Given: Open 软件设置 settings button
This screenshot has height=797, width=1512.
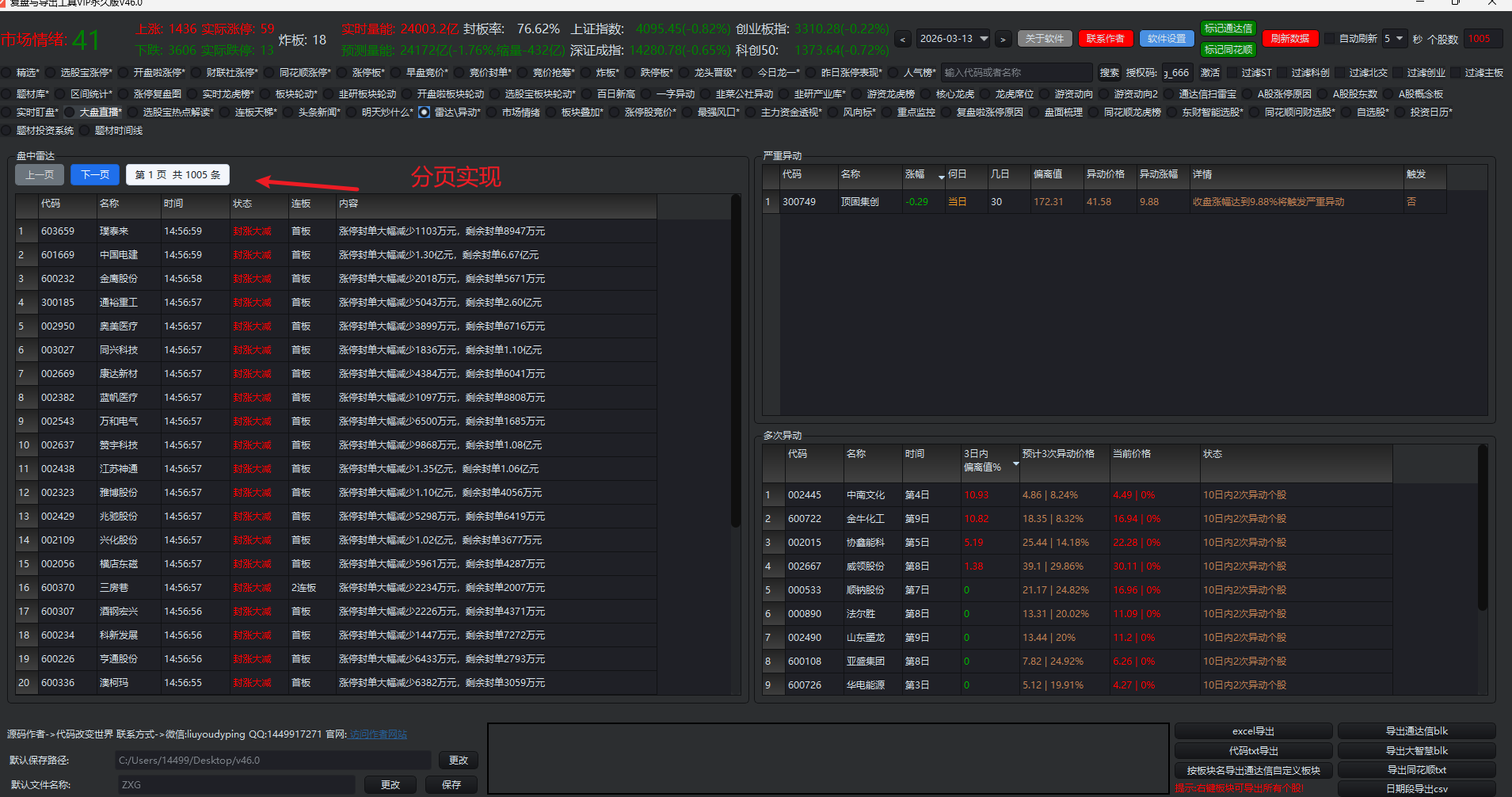Looking at the screenshot, I should tap(1167, 39).
